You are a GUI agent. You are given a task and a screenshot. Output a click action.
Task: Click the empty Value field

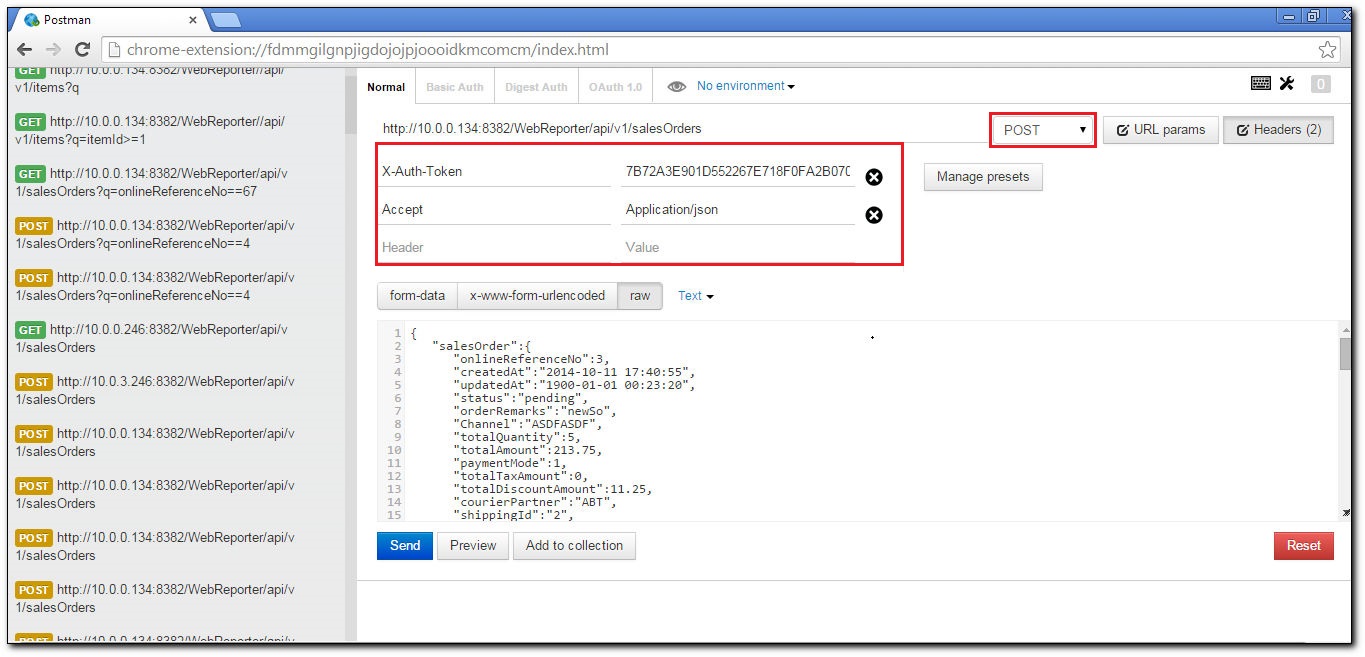pyautogui.click(x=738, y=248)
